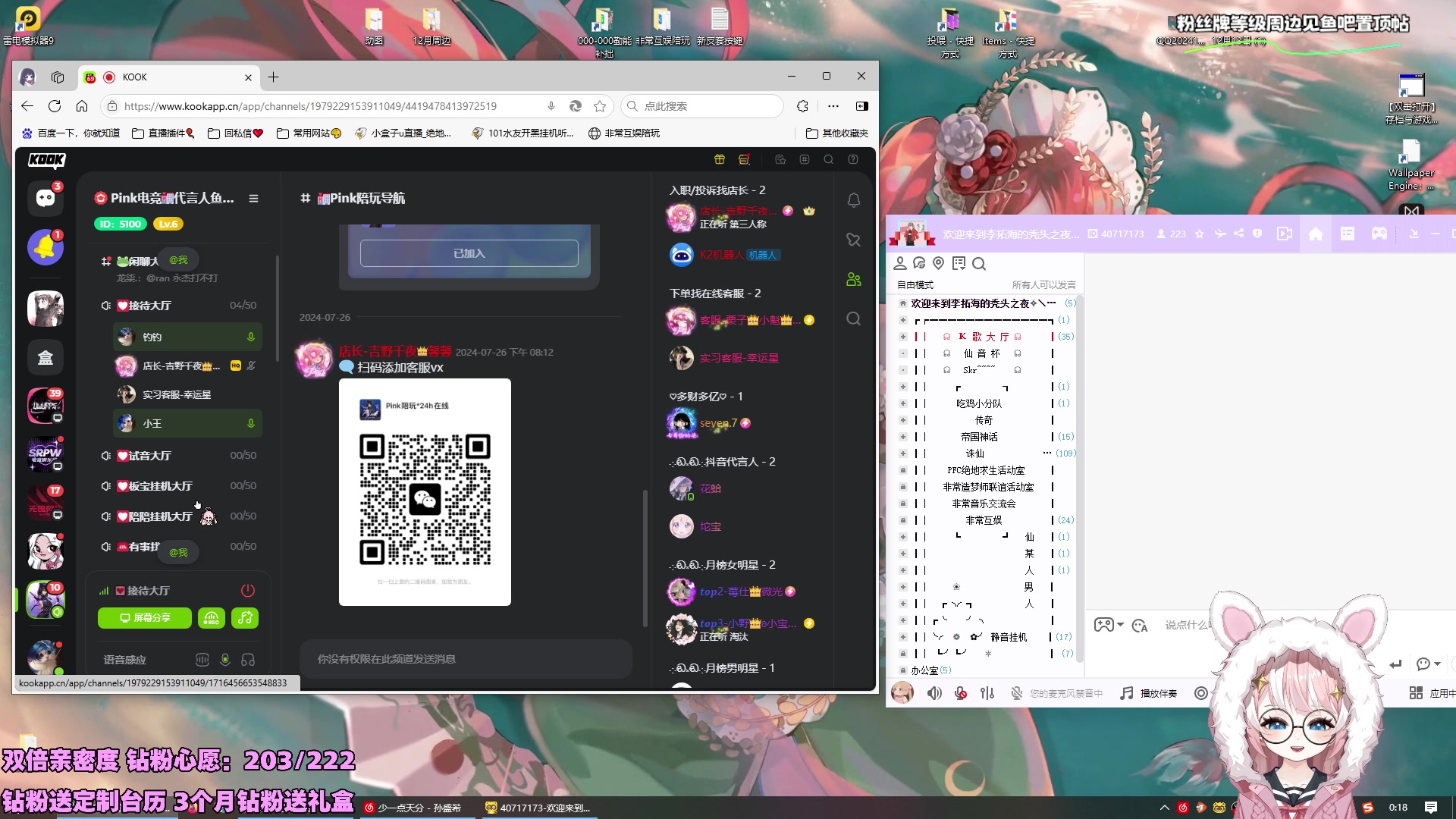This screenshot has height=819, width=1456.
Task: Open voice sensitivity waveform settings icon
Action: [202, 660]
